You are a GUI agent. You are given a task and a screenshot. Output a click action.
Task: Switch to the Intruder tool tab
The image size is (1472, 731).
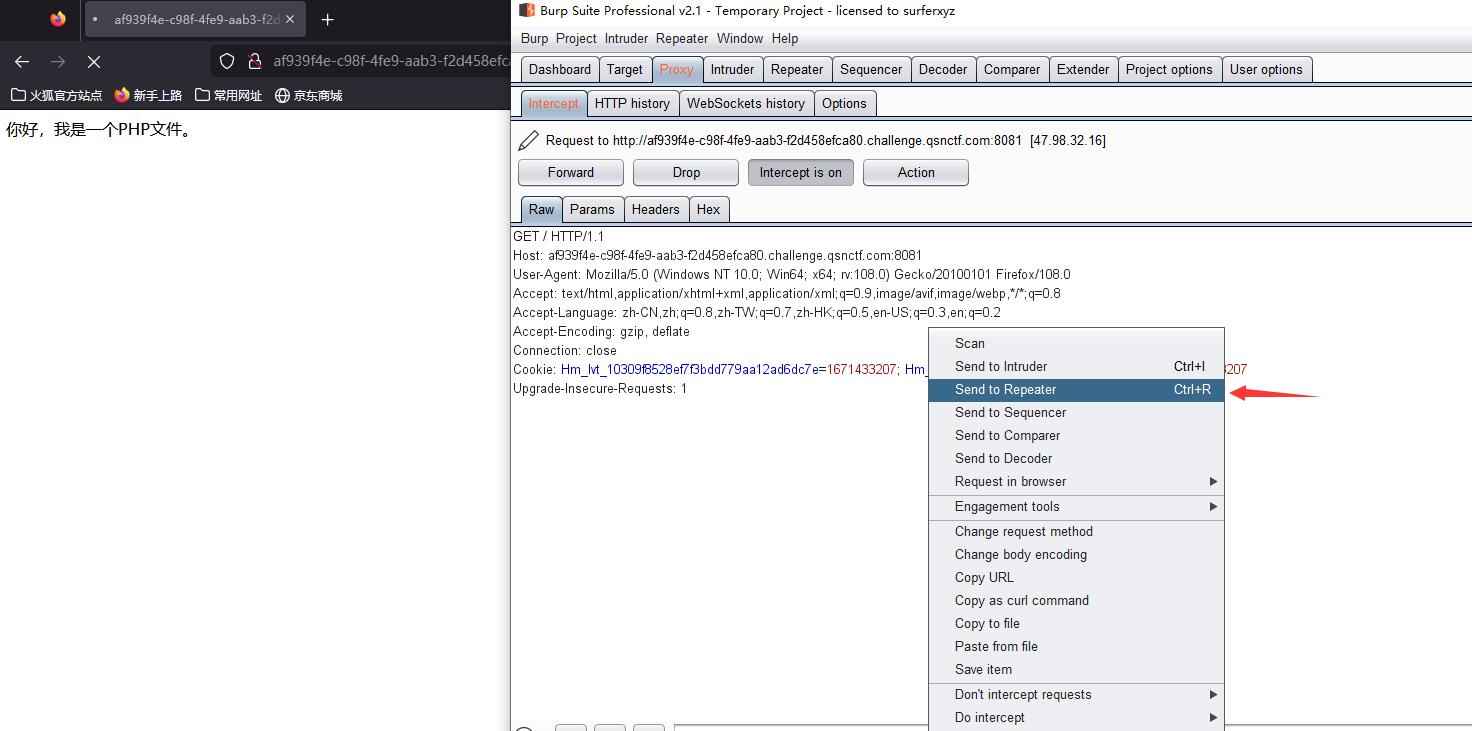733,69
